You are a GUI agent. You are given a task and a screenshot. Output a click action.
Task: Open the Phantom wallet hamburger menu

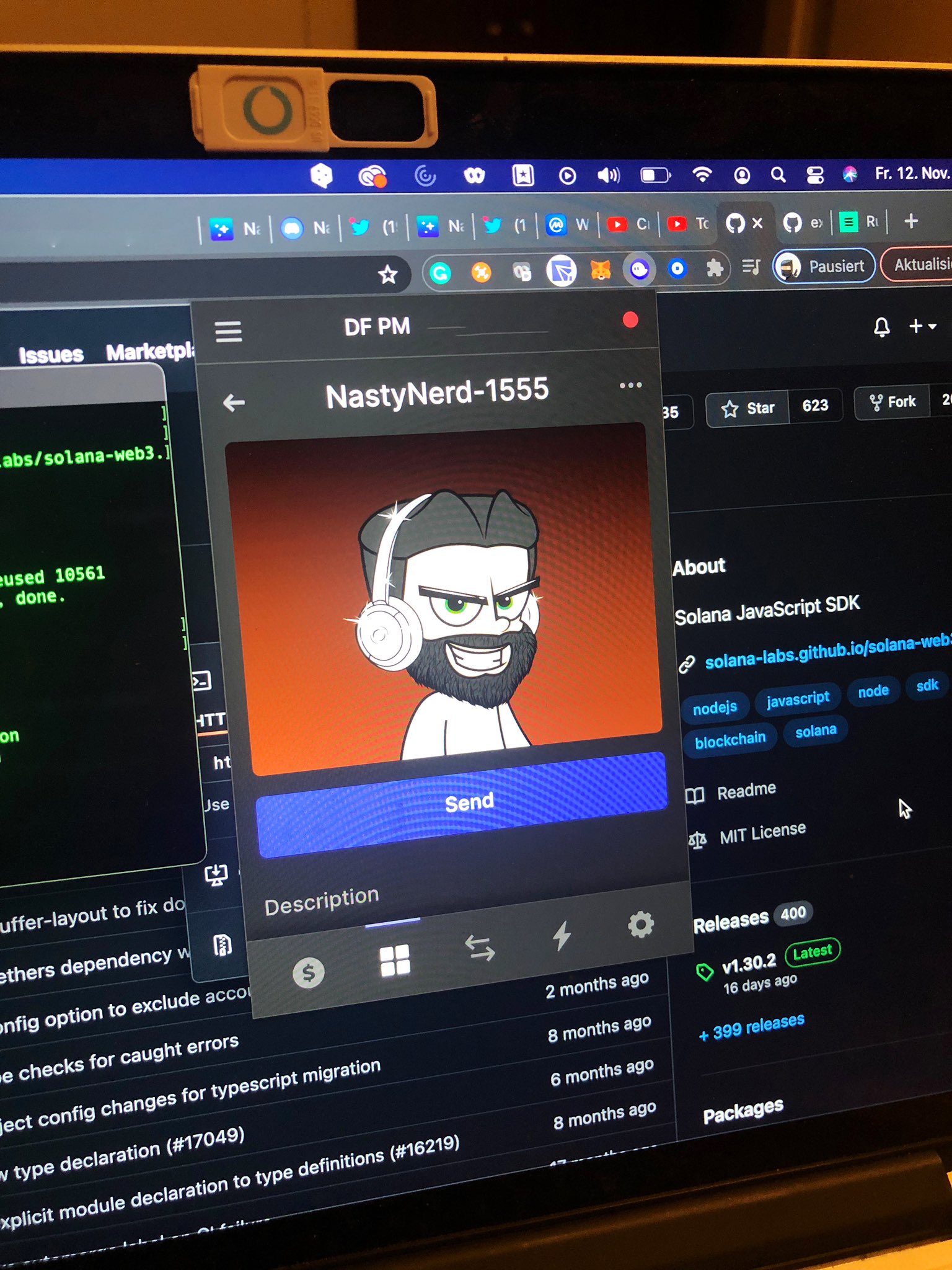click(x=228, y=332)
